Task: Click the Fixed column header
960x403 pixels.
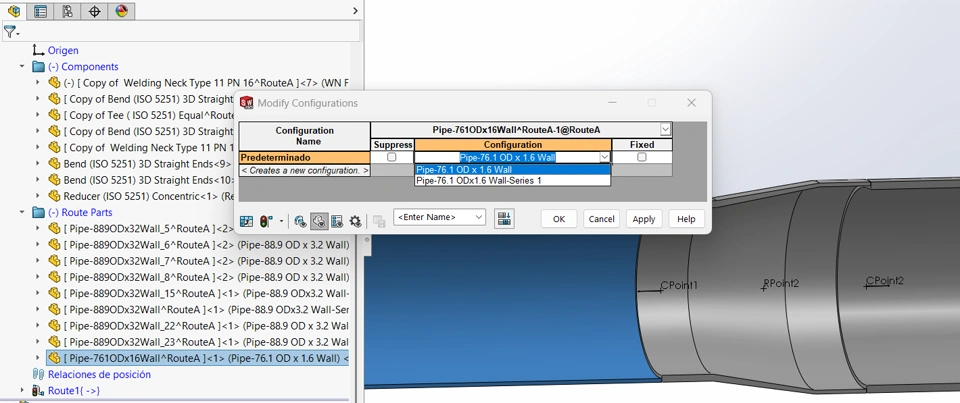Action: 642,145
